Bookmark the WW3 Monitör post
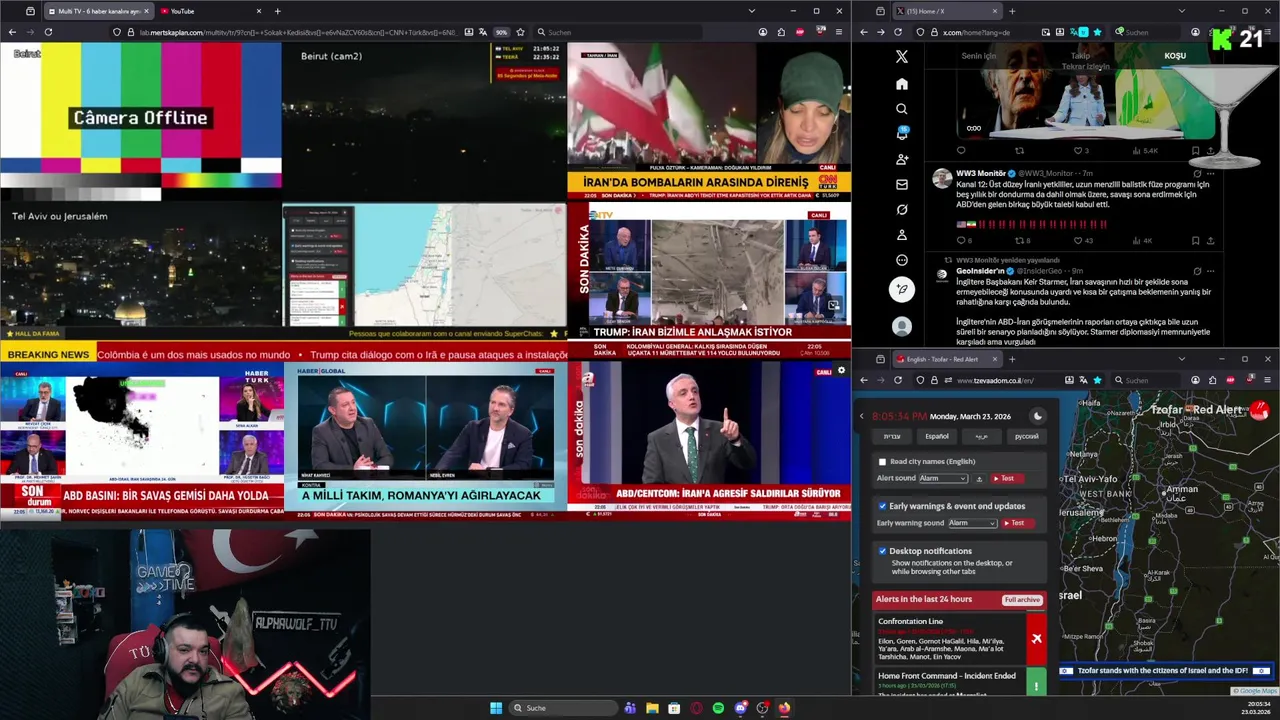 1195,240
